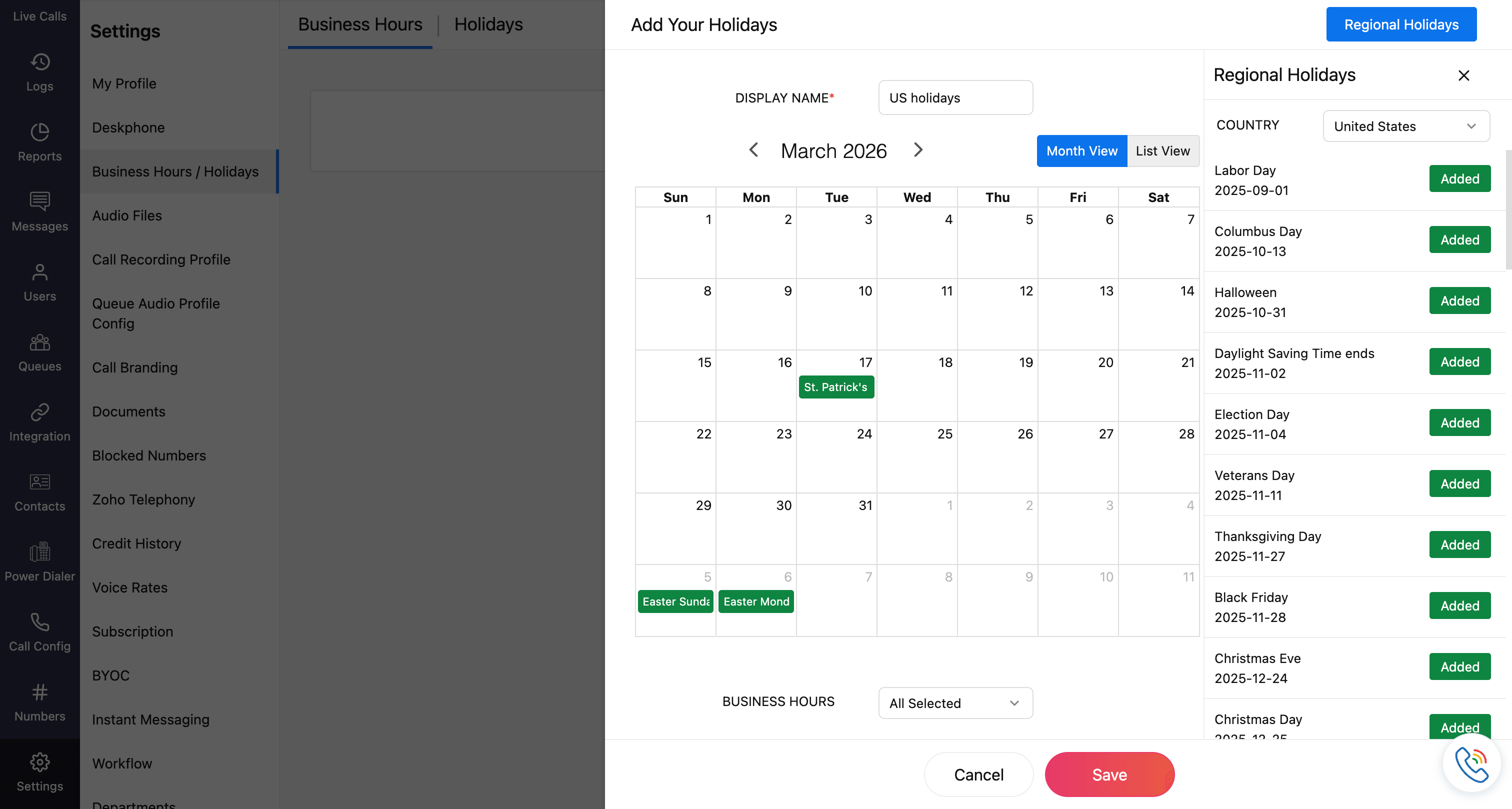Advance to next month arrow
The image size is (1512, 809).
tap(918, 150)
